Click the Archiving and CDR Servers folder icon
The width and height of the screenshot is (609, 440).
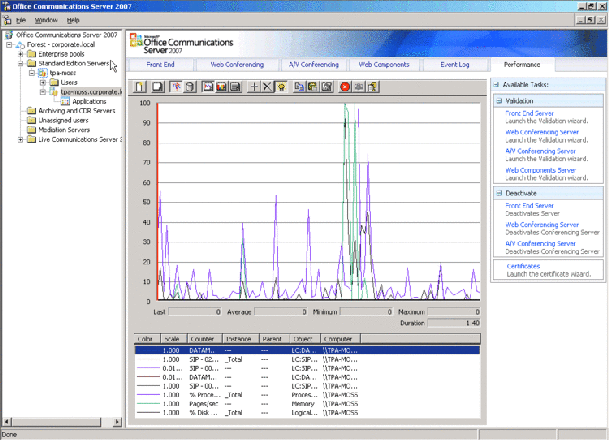pos(31,111)
